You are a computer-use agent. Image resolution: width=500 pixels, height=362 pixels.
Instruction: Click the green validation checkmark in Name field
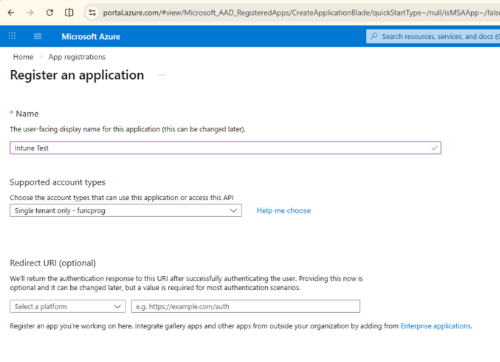point(435,148)
